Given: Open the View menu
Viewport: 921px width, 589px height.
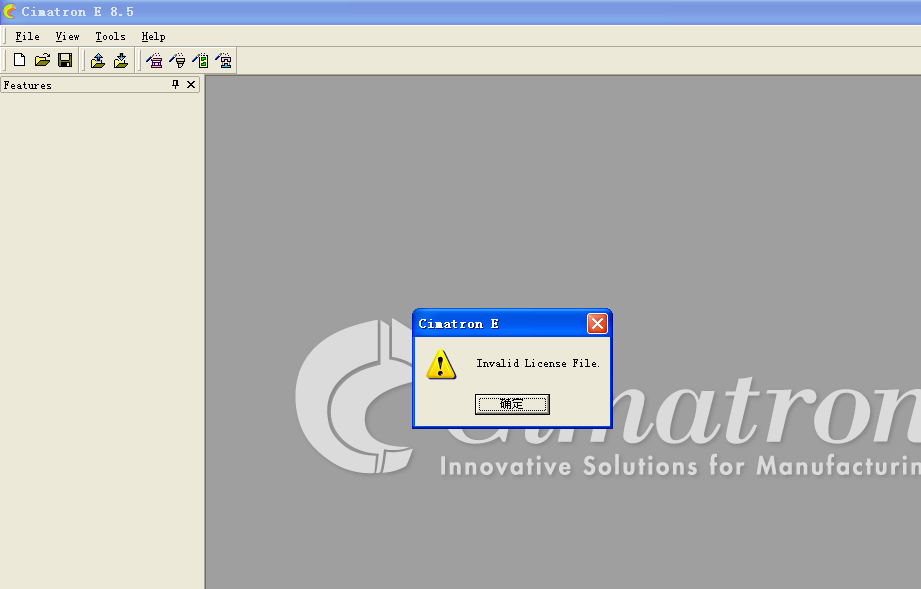Looking at the screenshot, I should 66,36.
